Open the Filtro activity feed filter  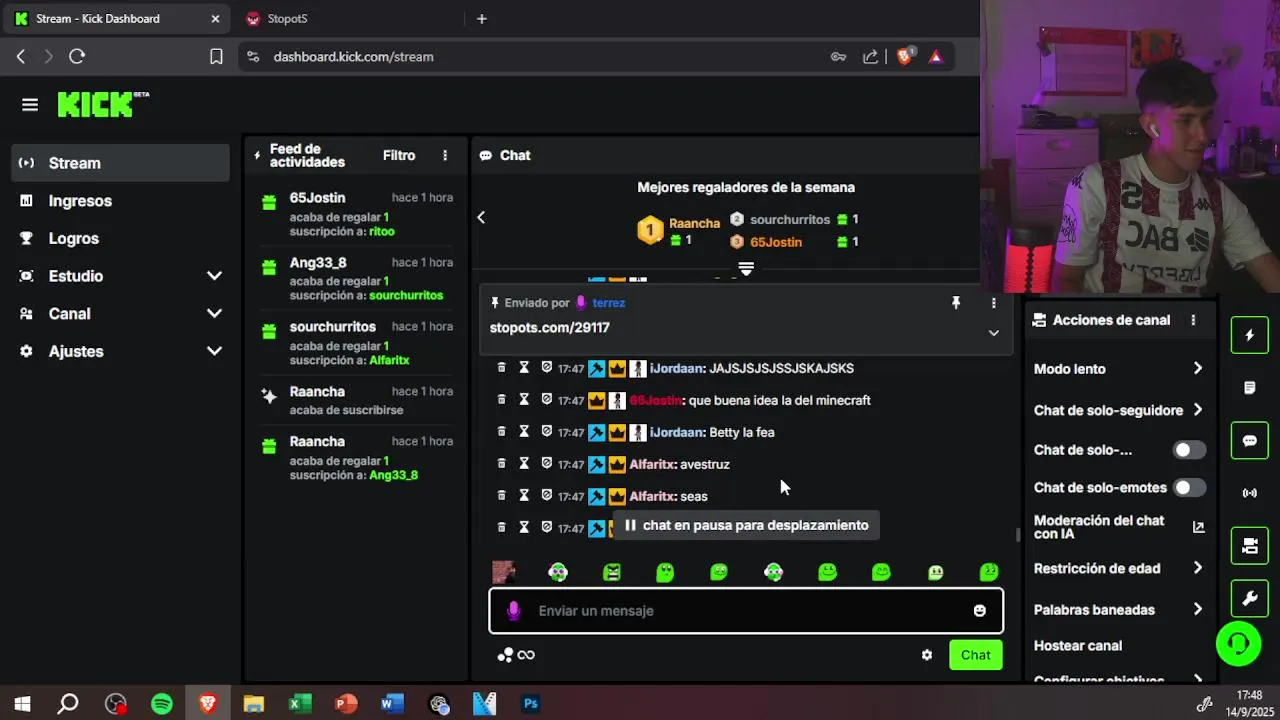[x=399, y=155]
